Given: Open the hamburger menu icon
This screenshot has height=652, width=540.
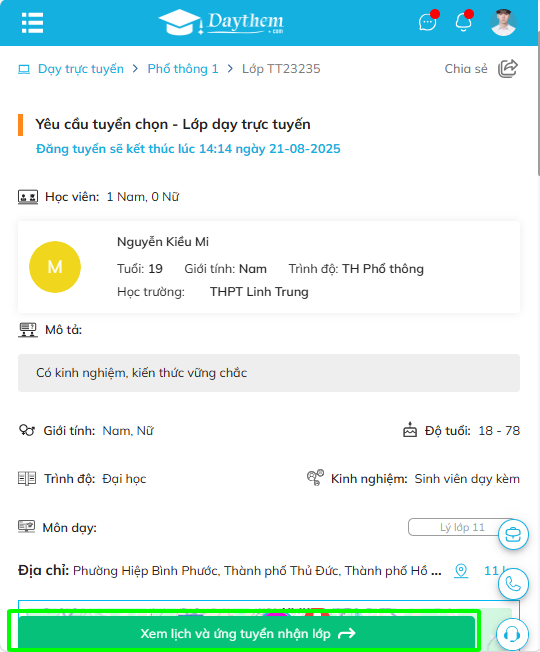Looking at the screenshot, I should tap(32, 22).
